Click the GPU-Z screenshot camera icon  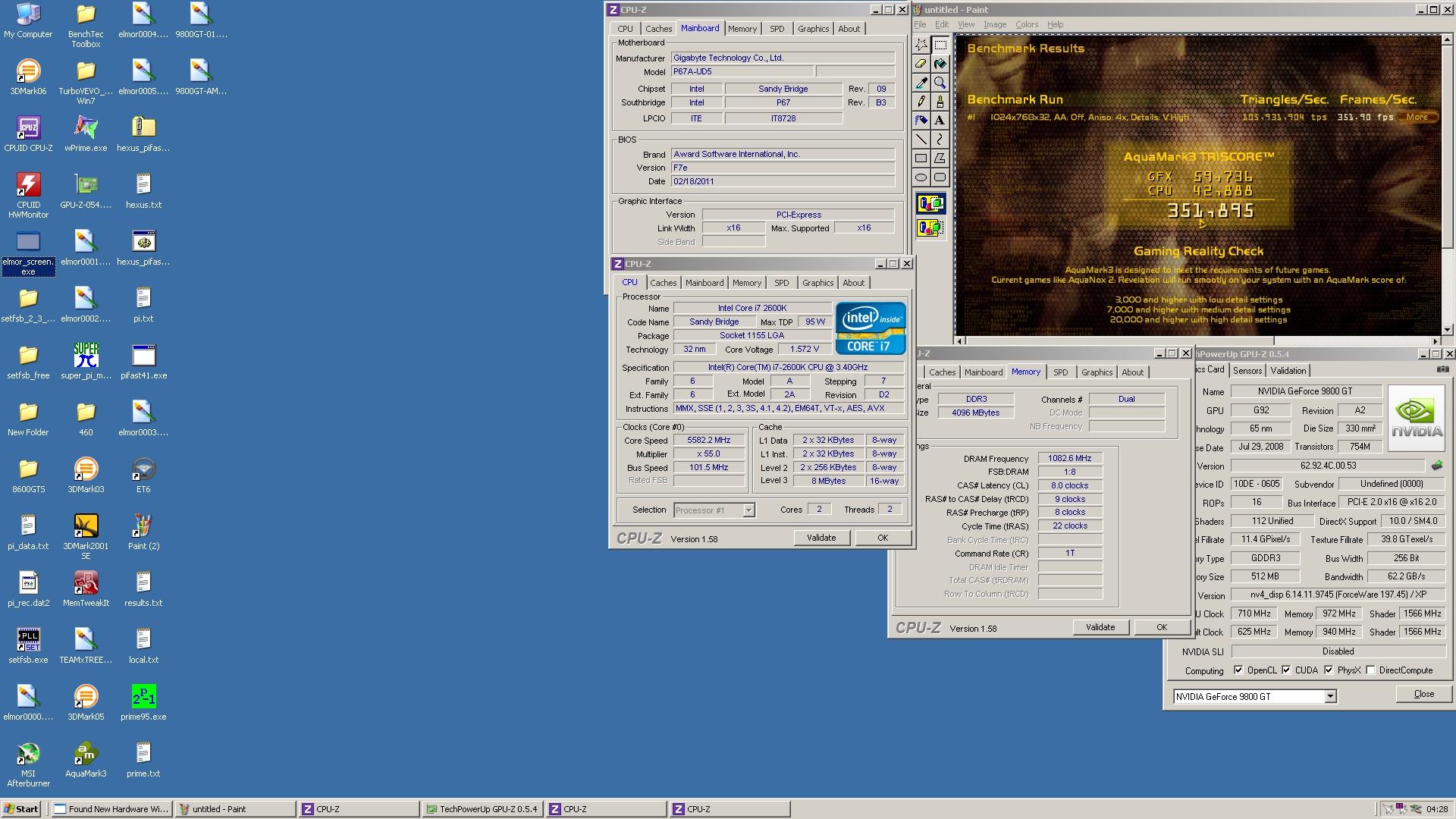[1442, 369]
